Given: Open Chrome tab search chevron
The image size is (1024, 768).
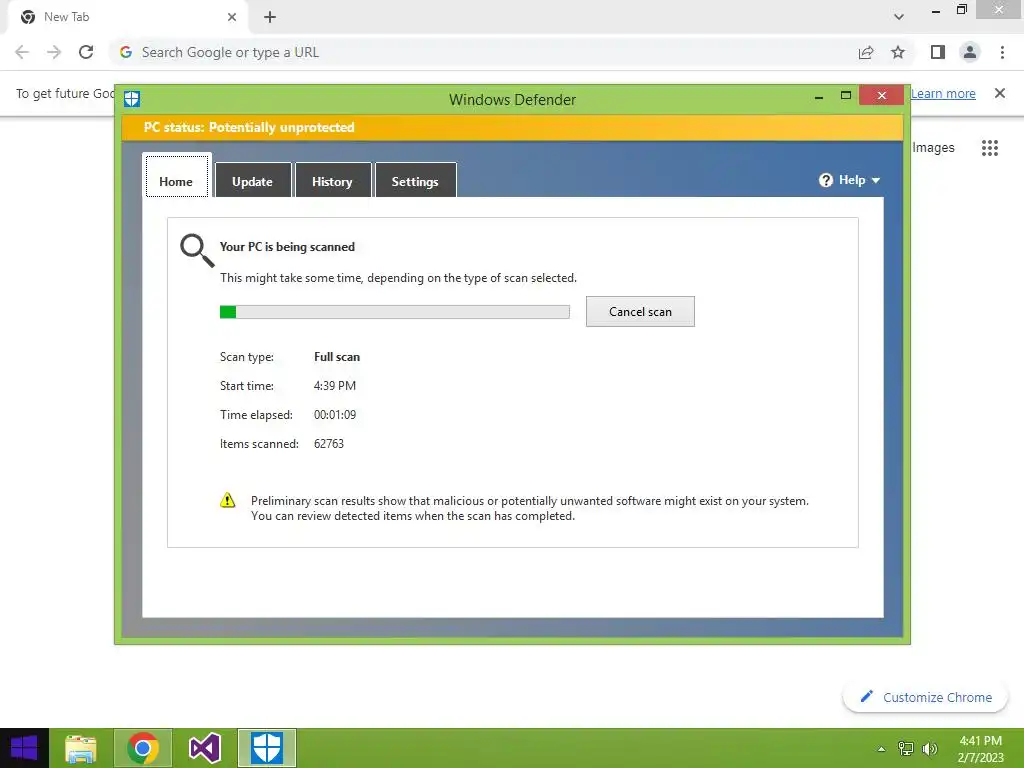Looking at the screenshot, I should (x=899, y=17).
